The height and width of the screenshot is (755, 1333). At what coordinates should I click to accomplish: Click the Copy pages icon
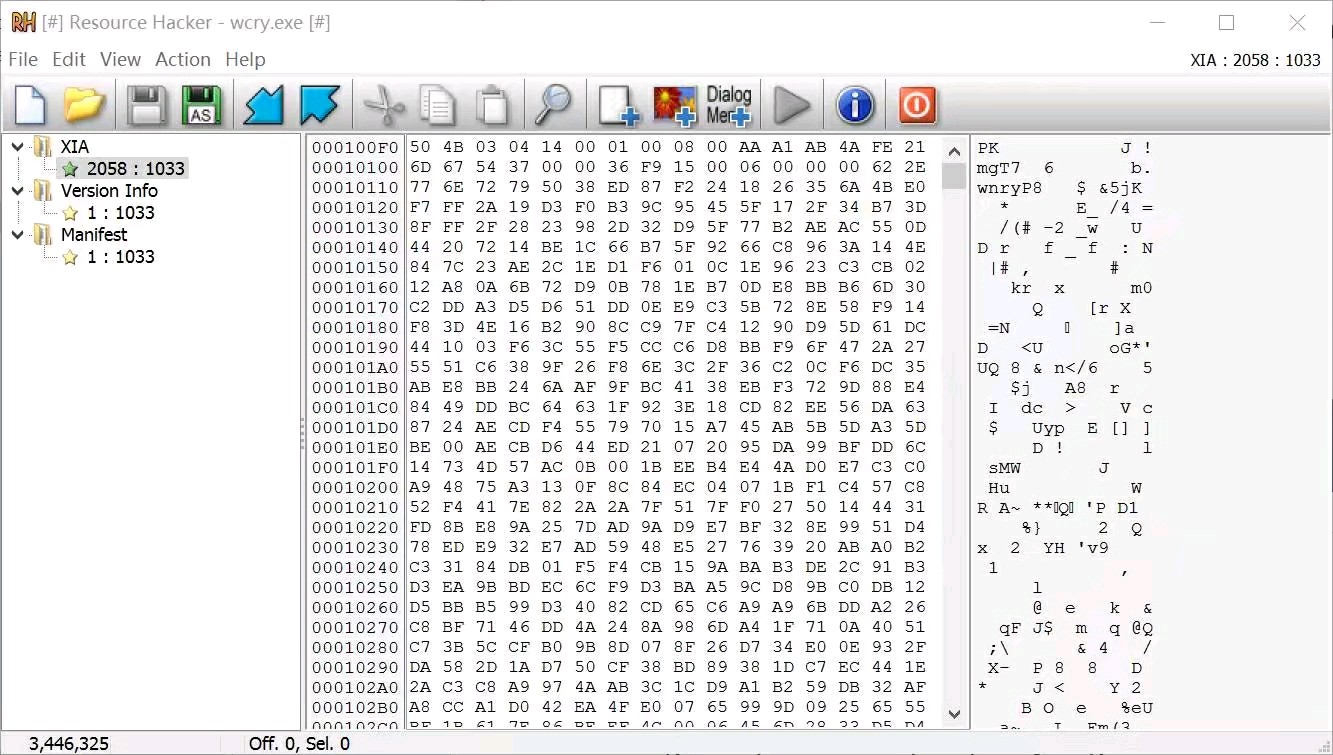438,105
